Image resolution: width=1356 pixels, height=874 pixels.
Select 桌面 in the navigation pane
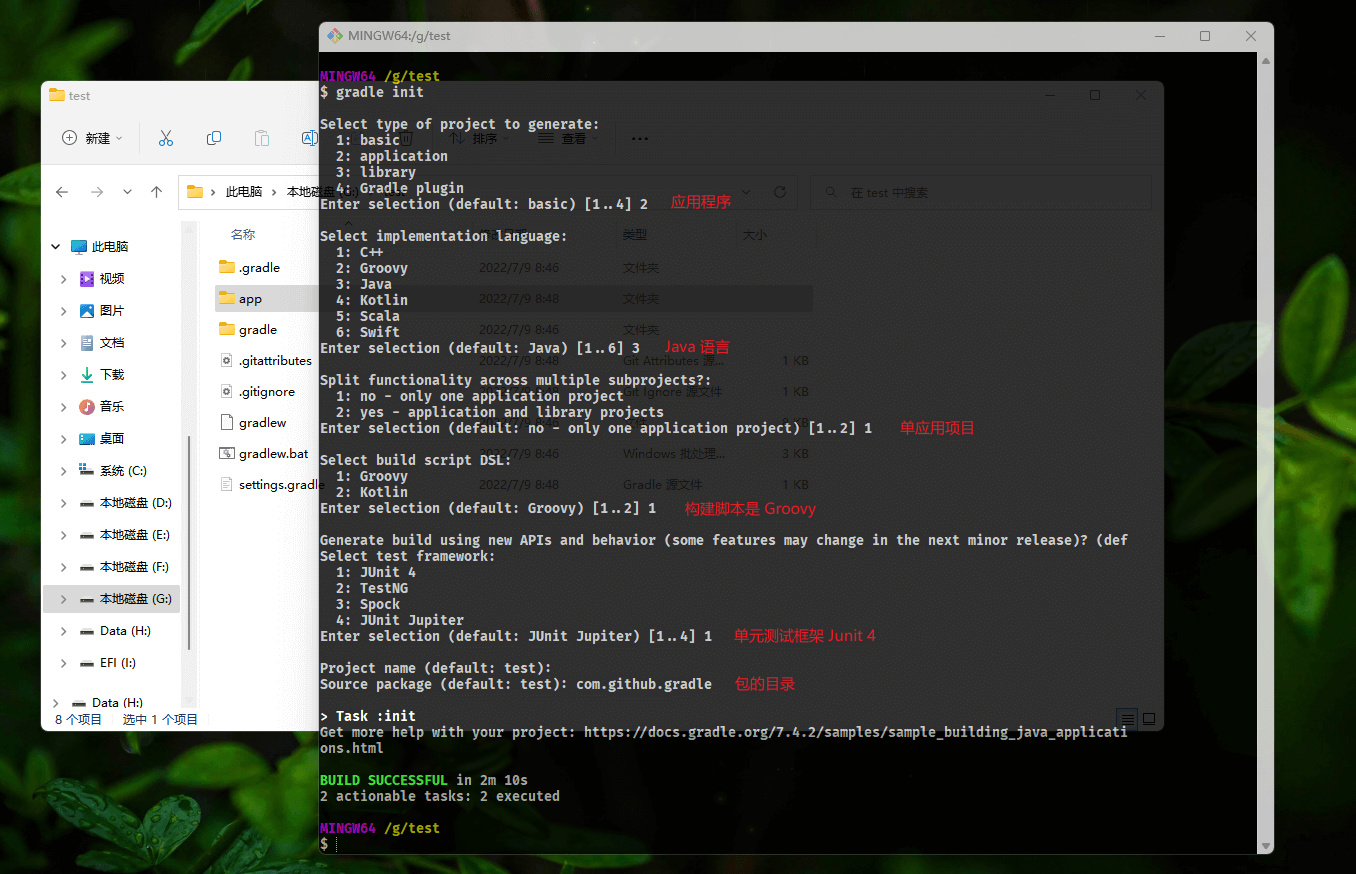coord(112,439)
